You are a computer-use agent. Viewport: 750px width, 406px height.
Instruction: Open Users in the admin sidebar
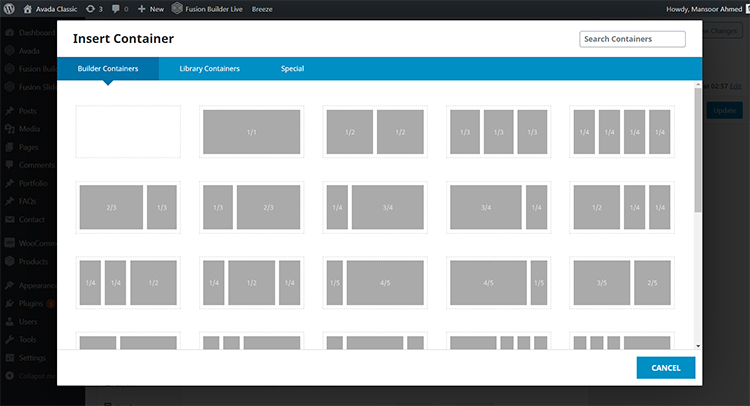click(x=22, y=321)
